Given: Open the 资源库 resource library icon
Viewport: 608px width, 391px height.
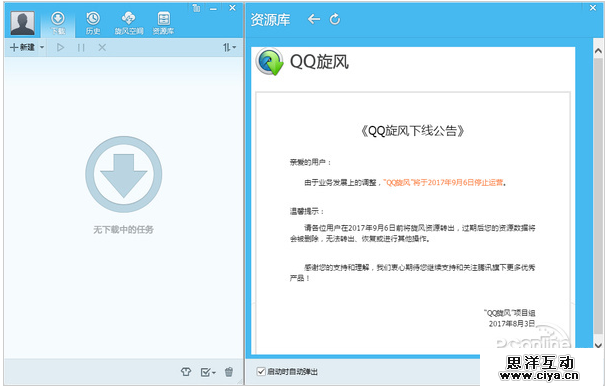Looking at the screenshot, I should 163,23.
